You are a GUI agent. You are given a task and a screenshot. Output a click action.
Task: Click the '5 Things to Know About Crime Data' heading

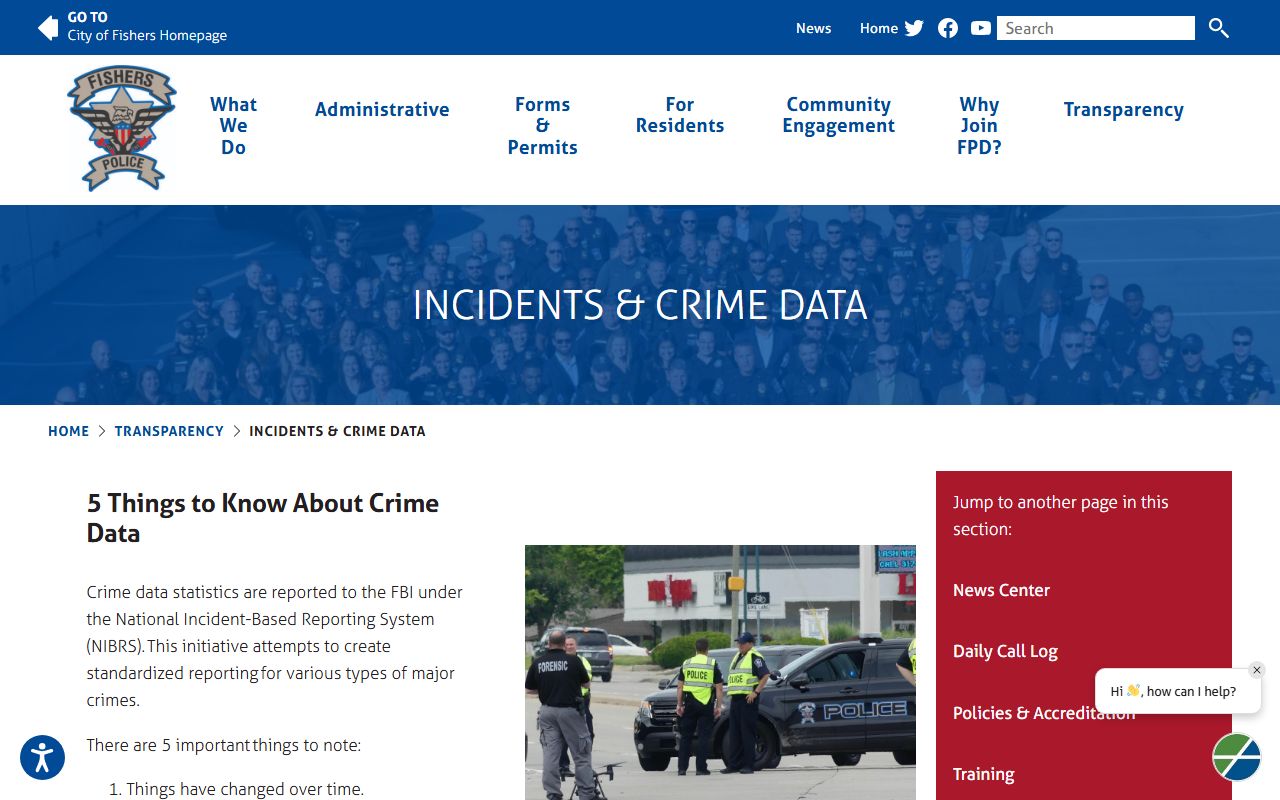(x=263, y=518)
